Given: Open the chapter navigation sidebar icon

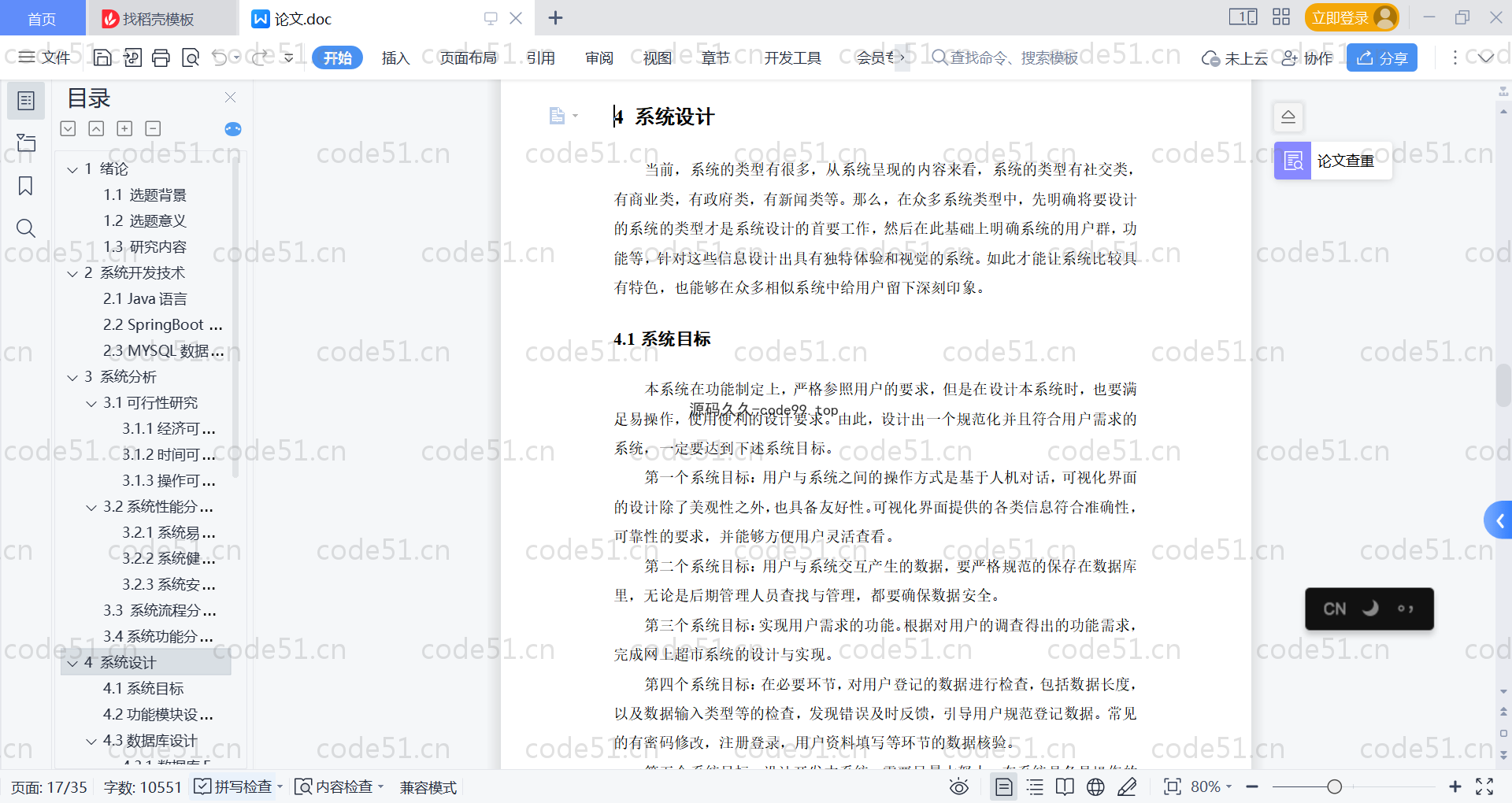Looking at the screenshot, I should click(x=26, y=142).
